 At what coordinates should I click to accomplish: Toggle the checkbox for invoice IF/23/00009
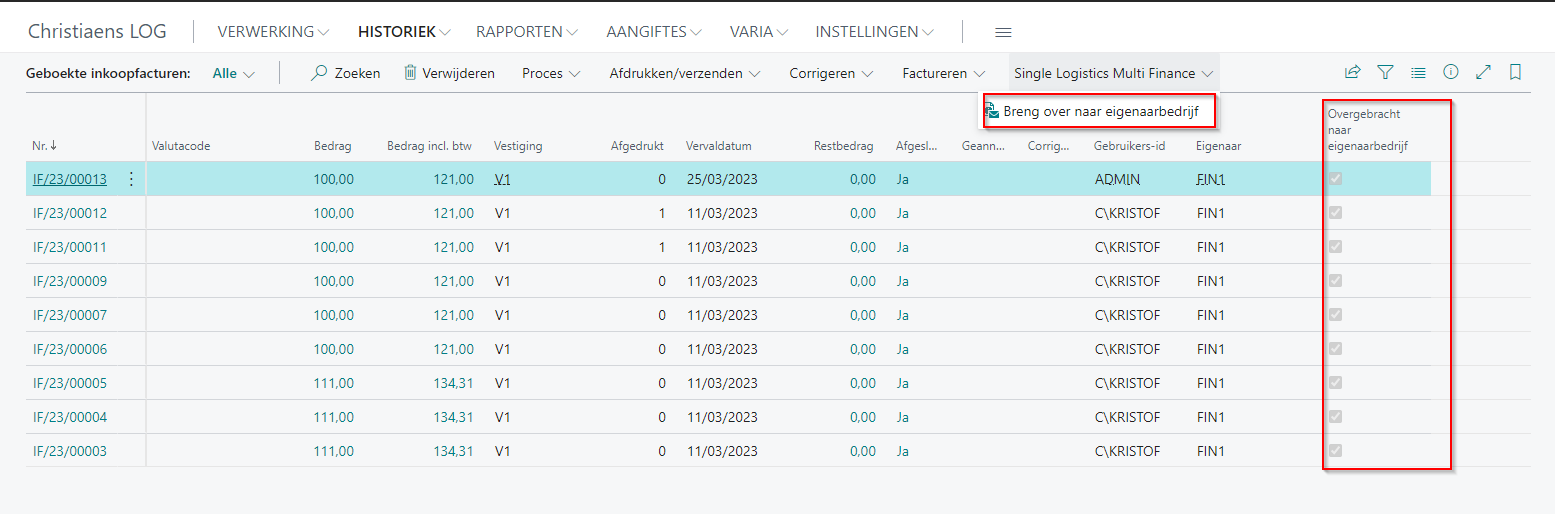coord(1335,281)
